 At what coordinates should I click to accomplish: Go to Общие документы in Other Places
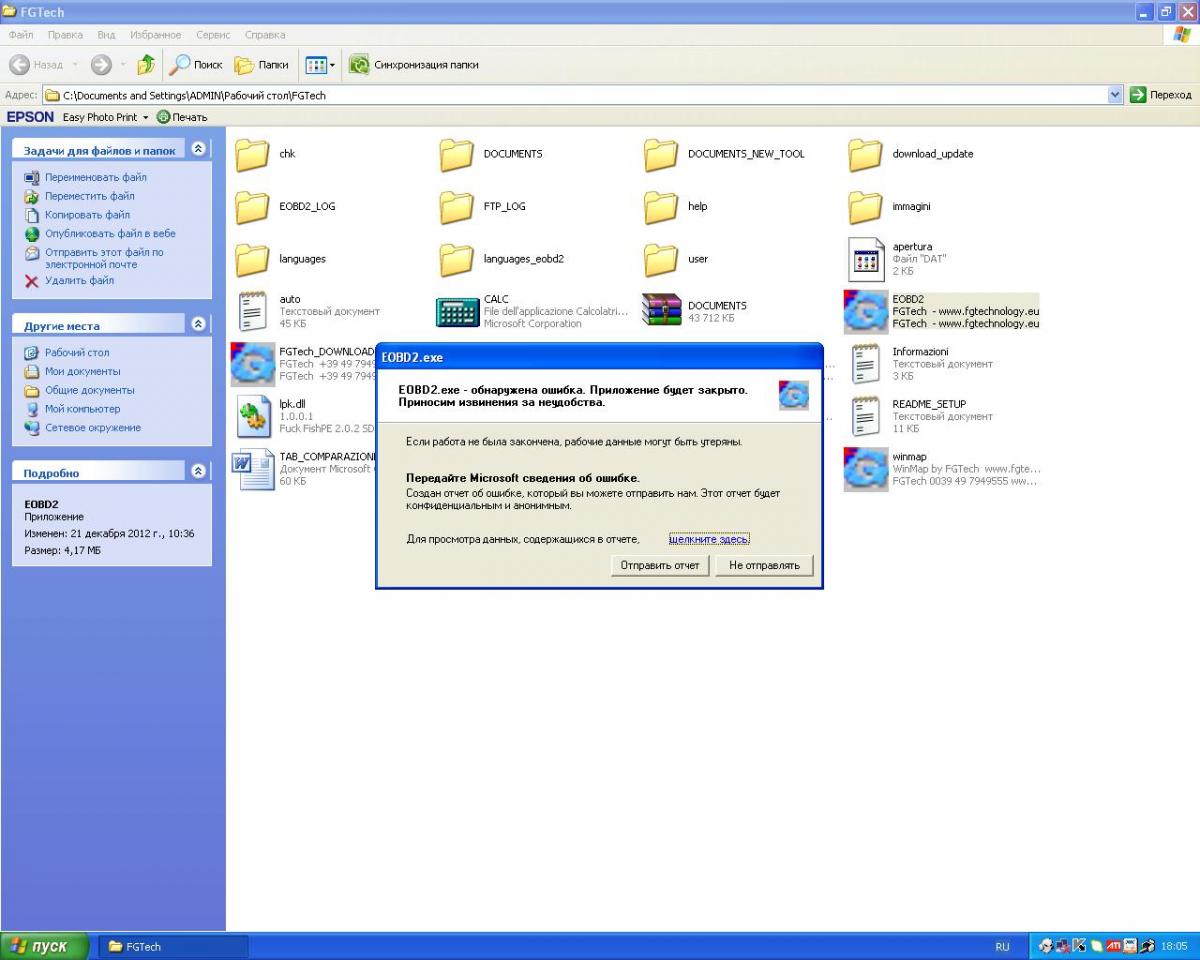coord(90,390)
